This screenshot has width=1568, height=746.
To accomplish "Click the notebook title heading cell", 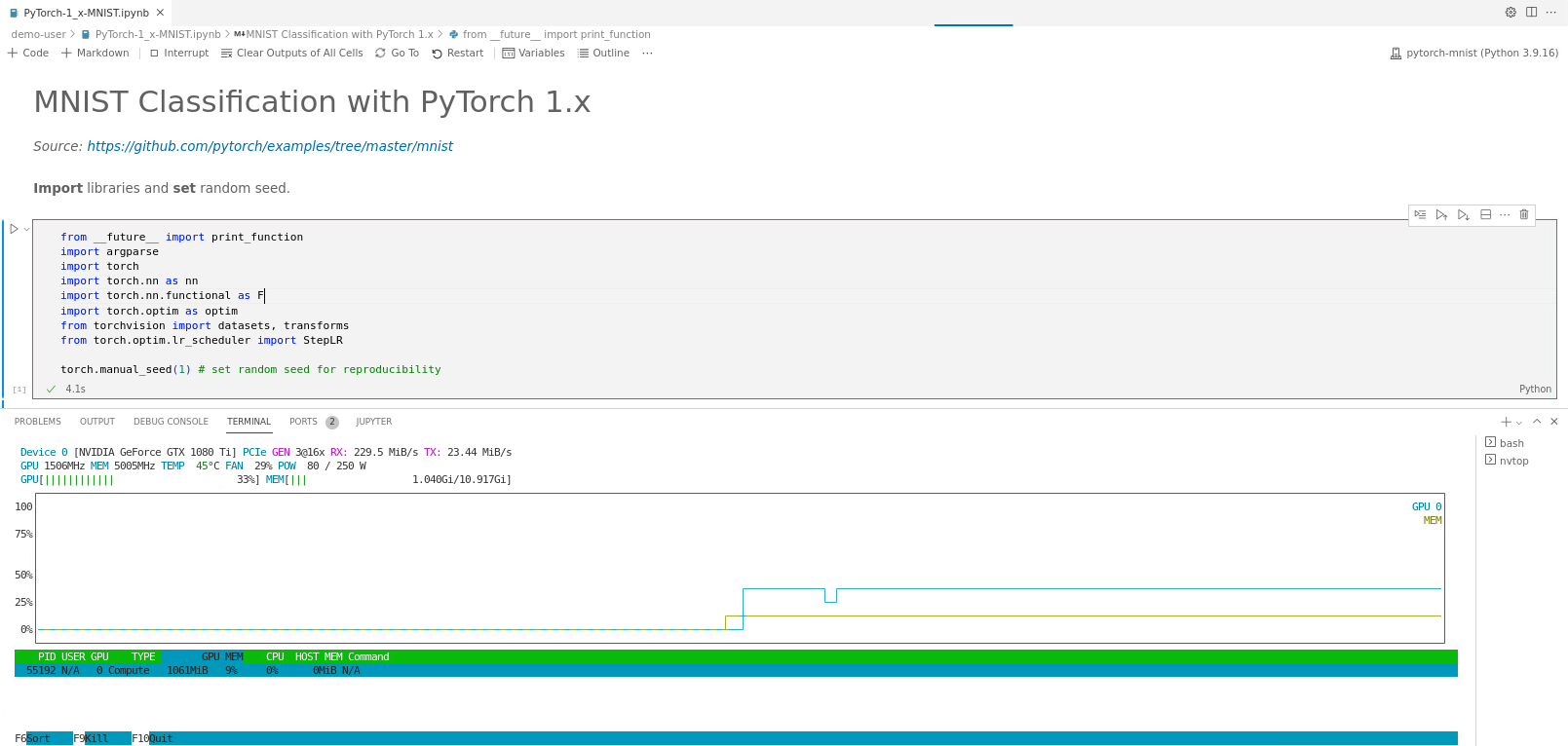I will [312, 101].
